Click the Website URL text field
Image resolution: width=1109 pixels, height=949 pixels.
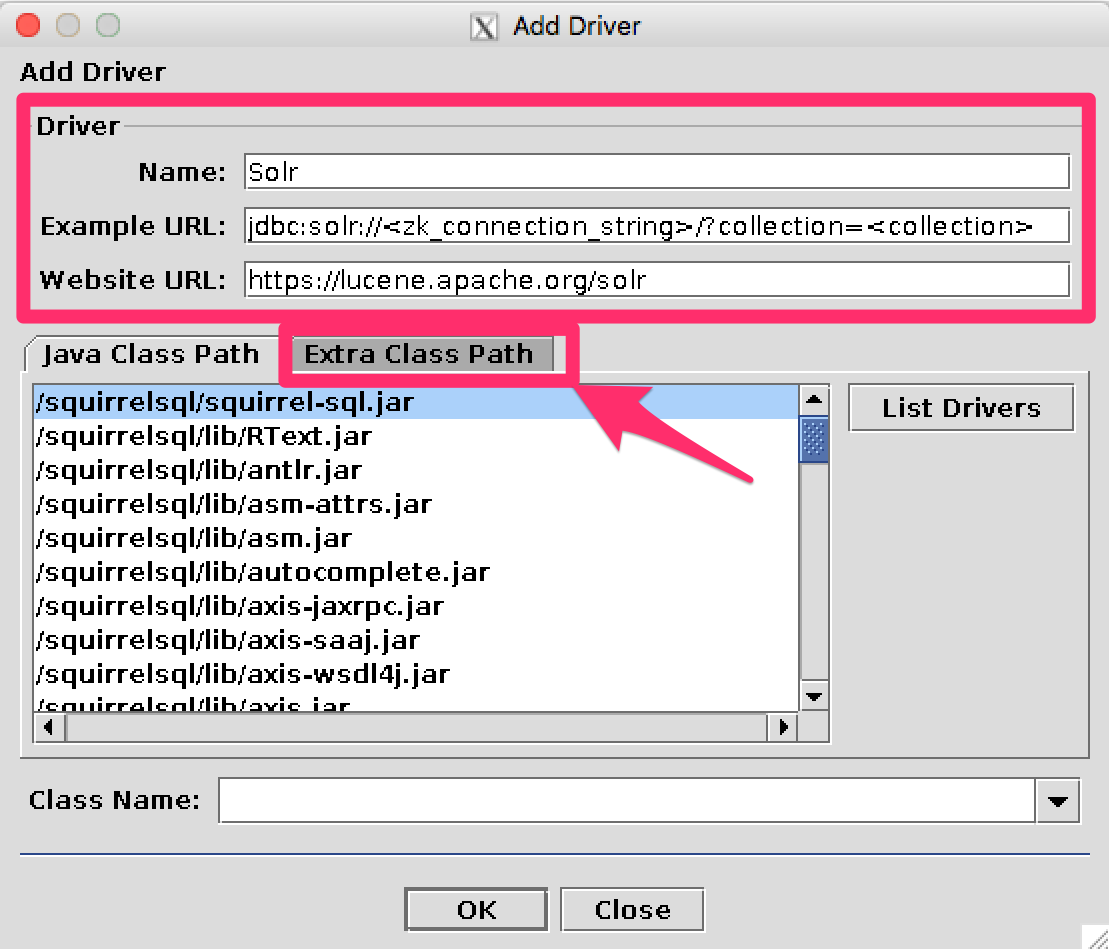click(656, 280)
